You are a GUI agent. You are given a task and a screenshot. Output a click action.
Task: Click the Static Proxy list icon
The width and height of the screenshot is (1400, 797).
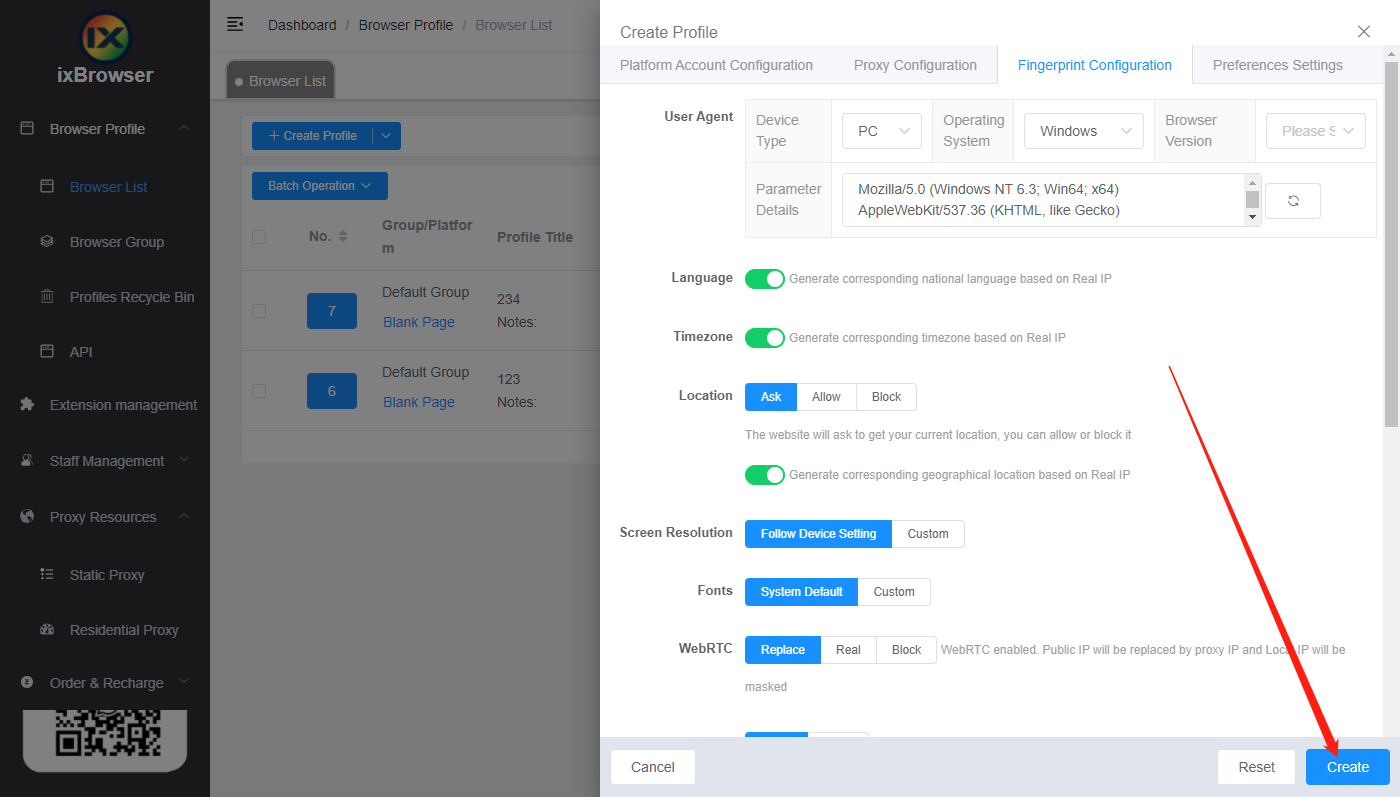pos(46,575)
